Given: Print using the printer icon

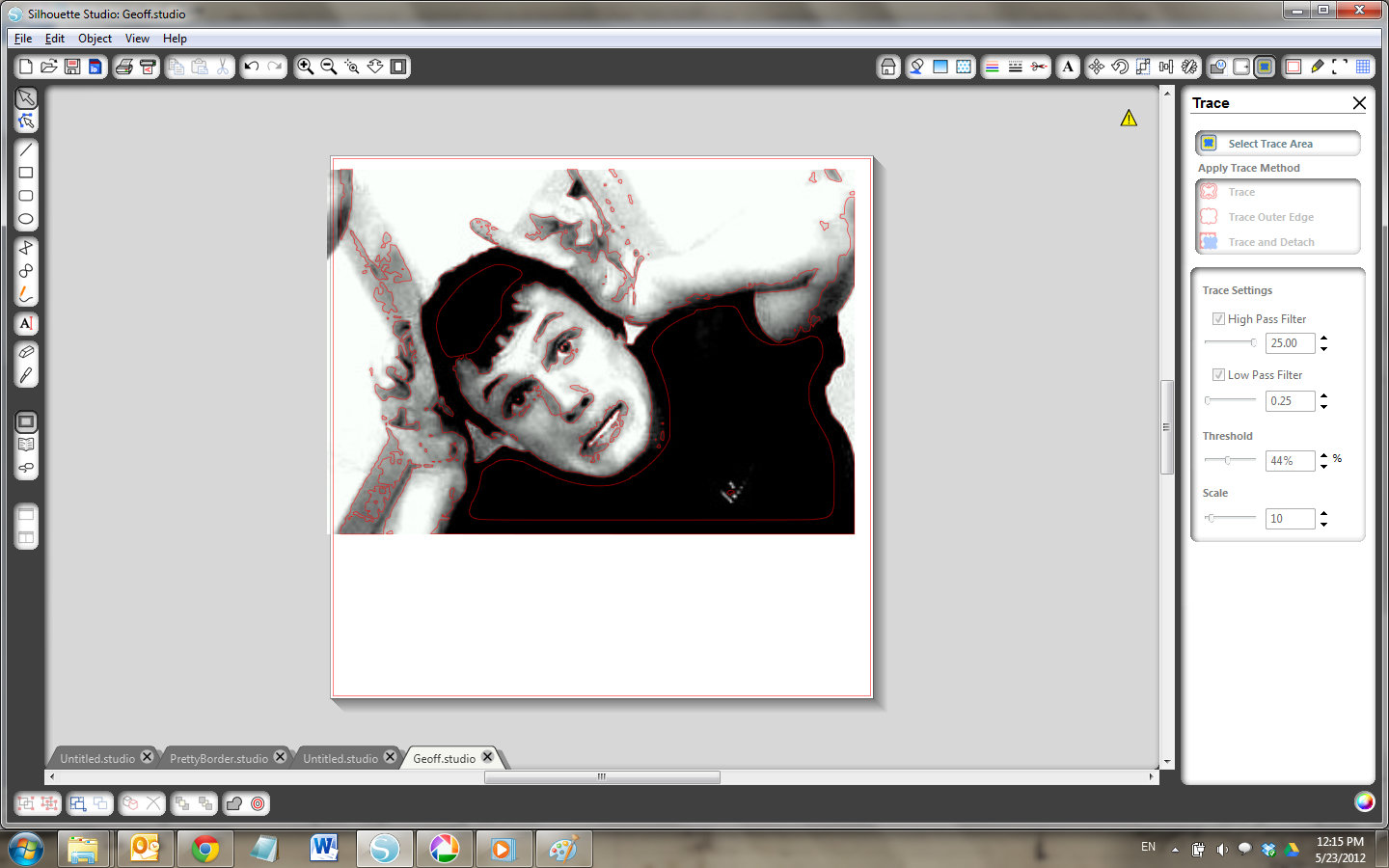Looking at the screenshot, I should (x=124, y=67).
